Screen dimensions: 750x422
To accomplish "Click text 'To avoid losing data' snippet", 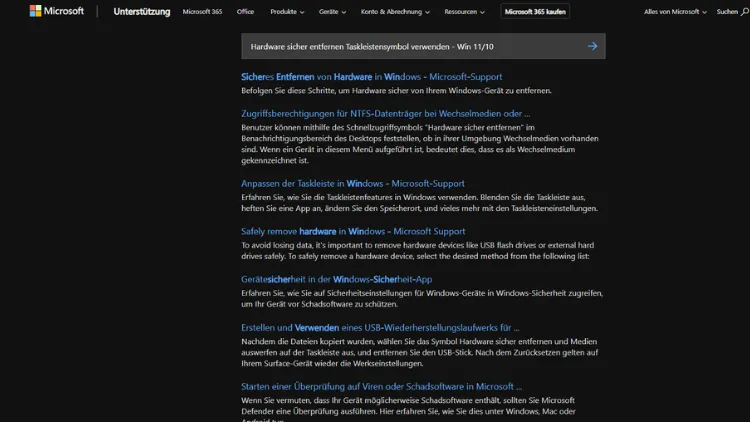I will click(418, 251).
